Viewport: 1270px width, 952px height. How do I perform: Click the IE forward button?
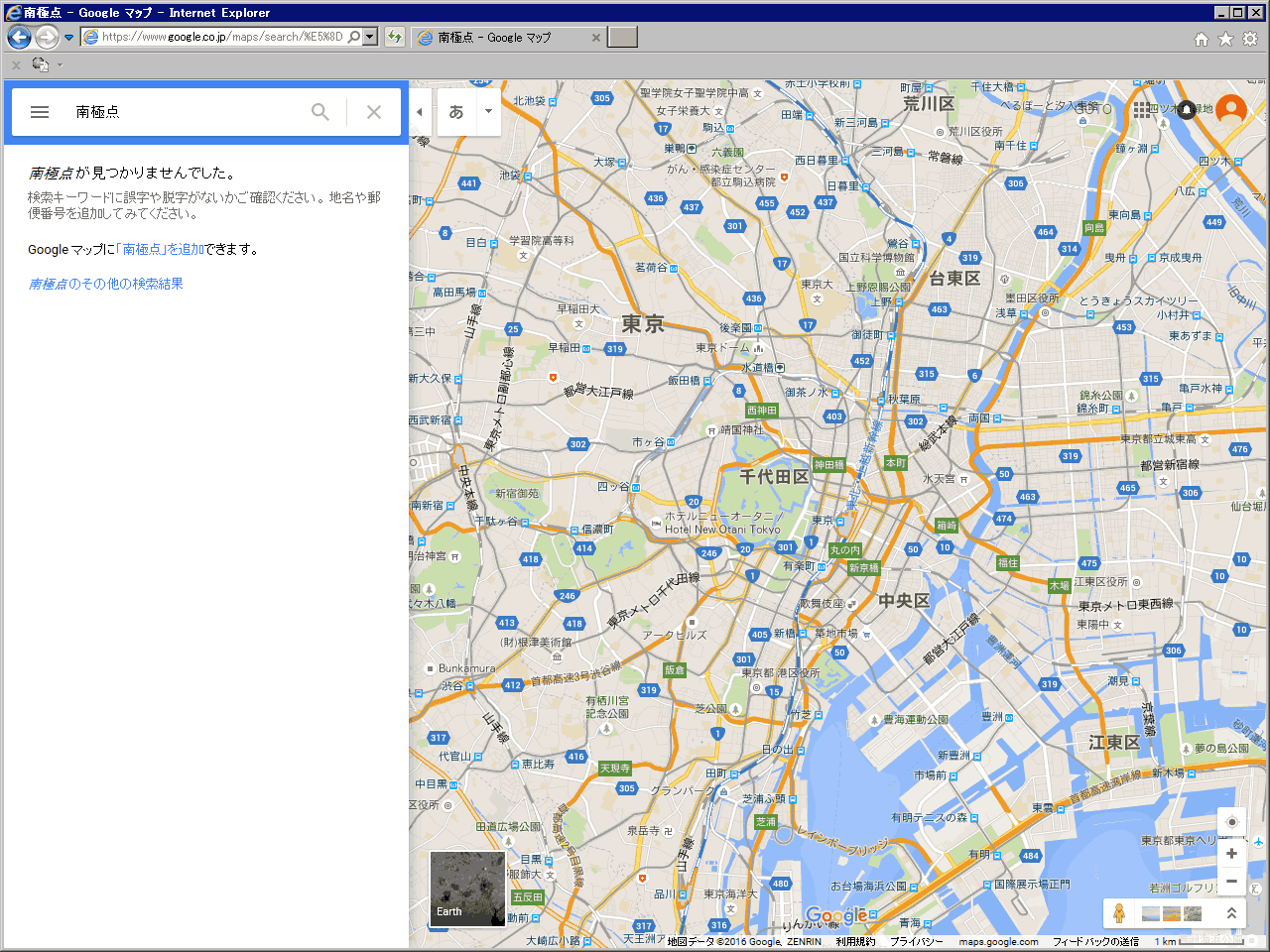pyautogui.click(x=47, y=37)
